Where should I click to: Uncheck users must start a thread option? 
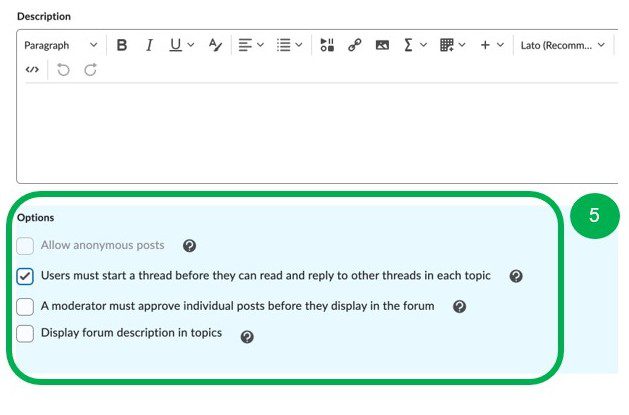click(x=25, y=276)
